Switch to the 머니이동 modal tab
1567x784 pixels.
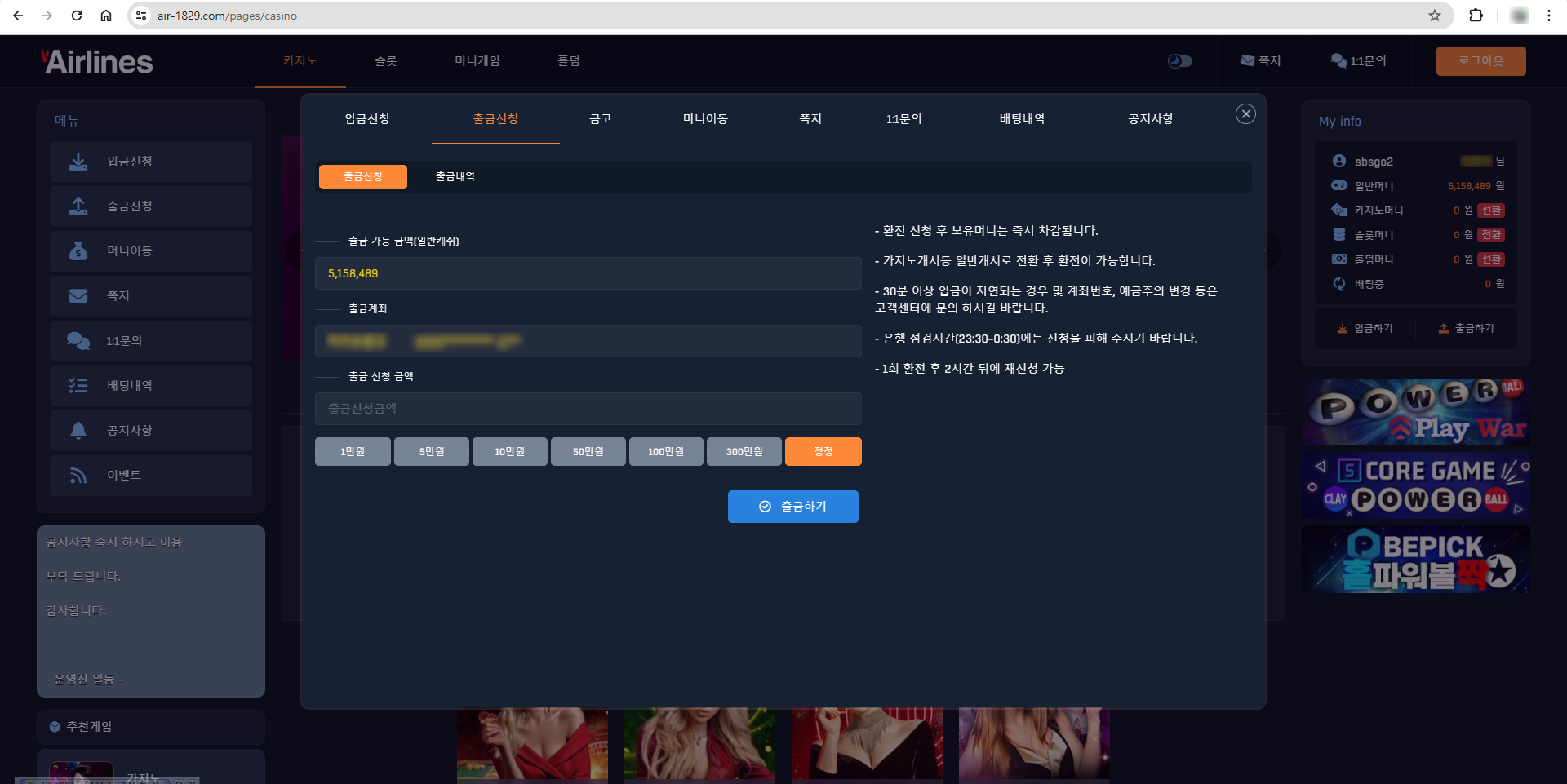point(705,119)
